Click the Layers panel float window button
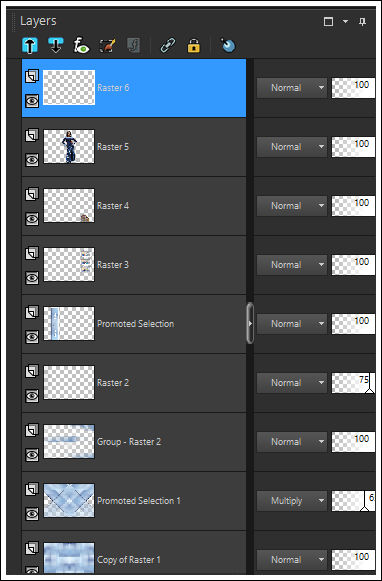The height and width of the screenshot is (581, 382). tap(328, 22)
